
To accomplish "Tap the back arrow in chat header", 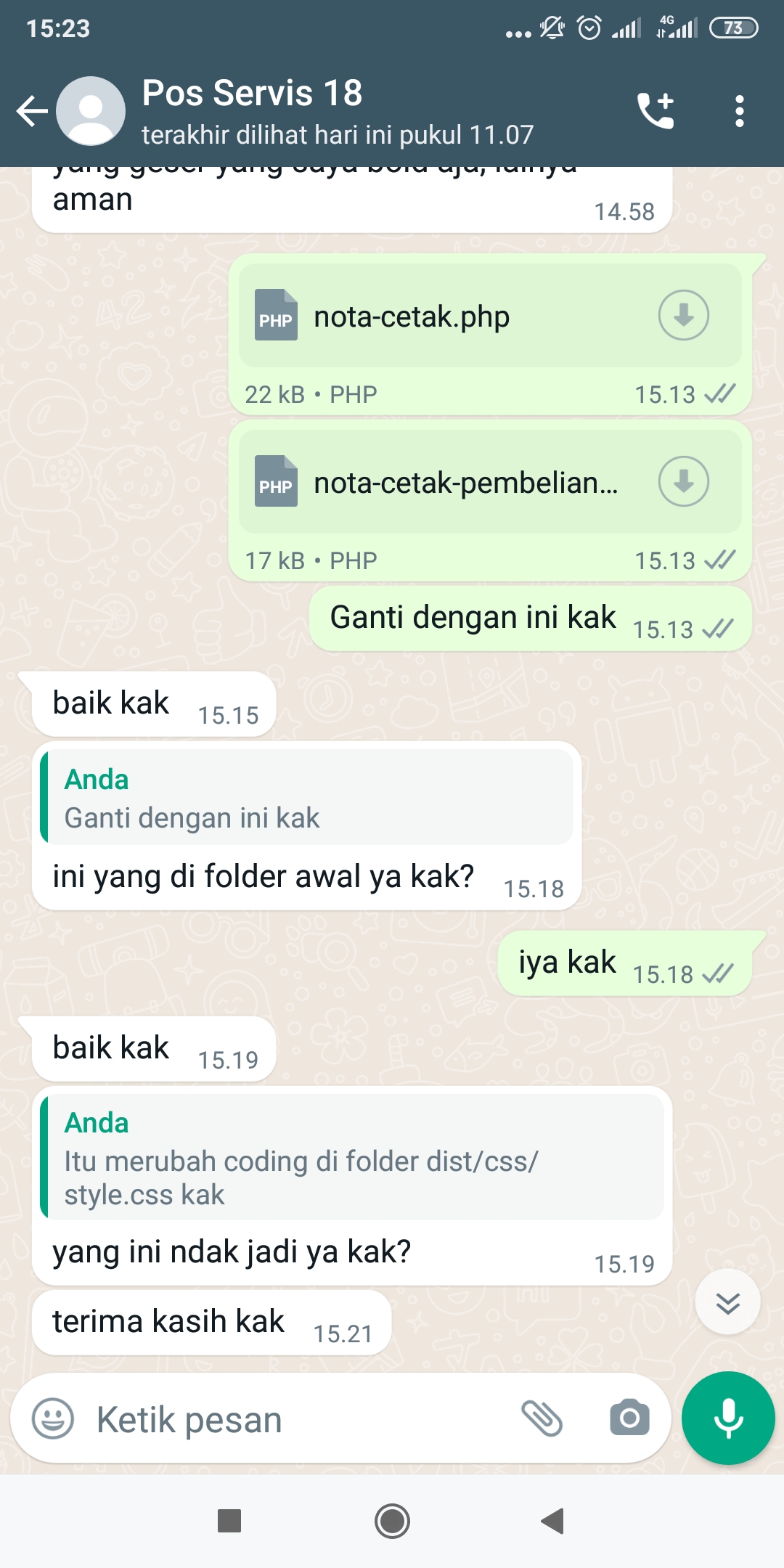I will click(x=32, y=111).
